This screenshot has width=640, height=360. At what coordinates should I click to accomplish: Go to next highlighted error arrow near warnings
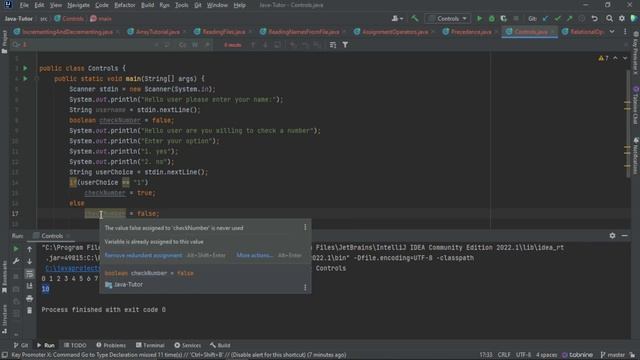[625, 58]
